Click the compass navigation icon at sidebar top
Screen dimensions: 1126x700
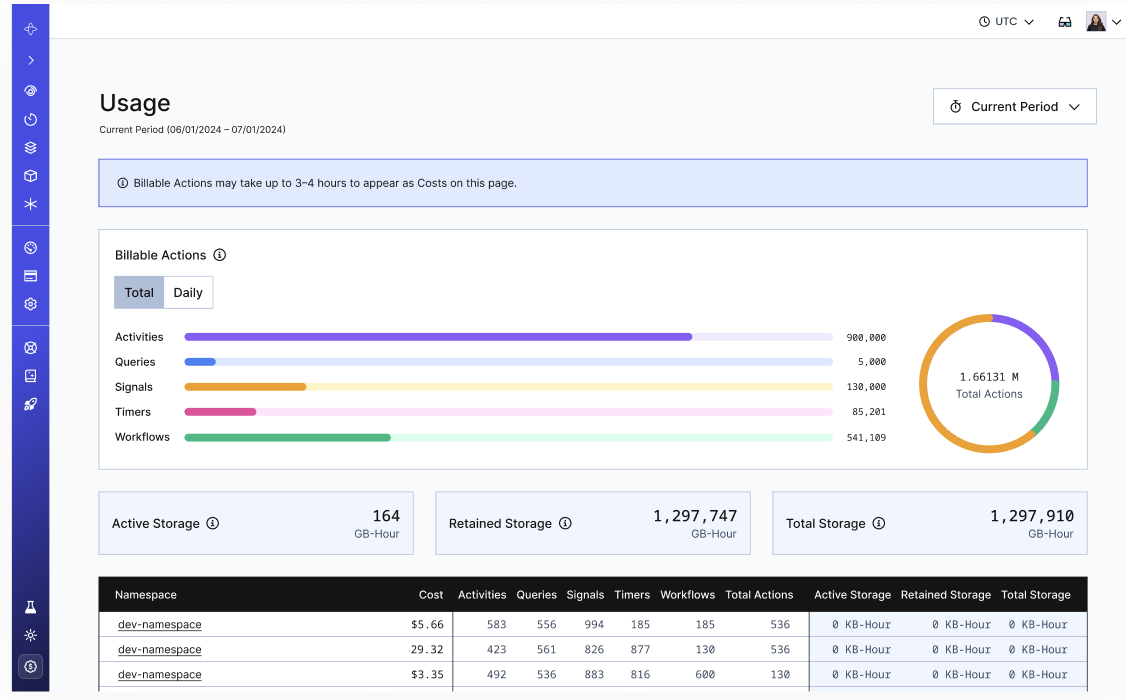point(30,30)
